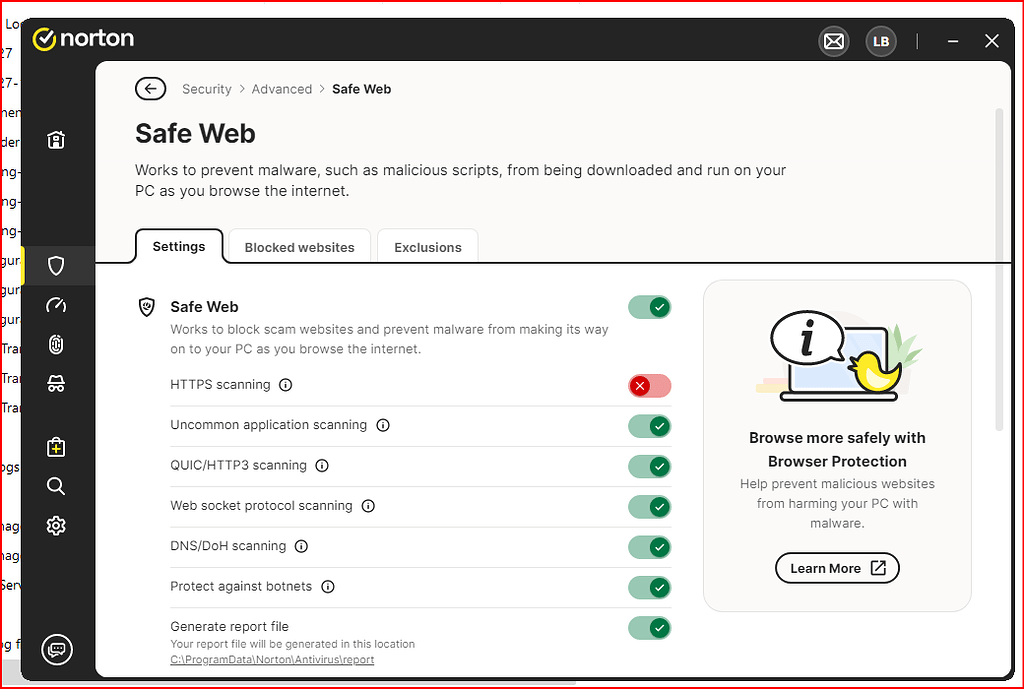Turn off QUIC/HTTP3 scanning

tap(649, 466)
